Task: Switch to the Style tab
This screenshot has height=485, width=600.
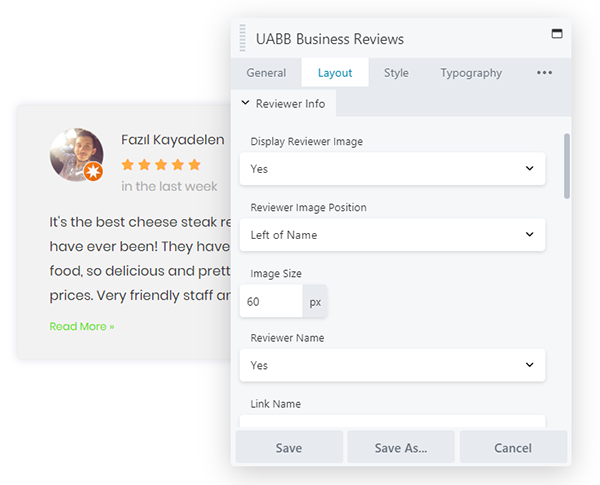Action: tap(396, 73)
